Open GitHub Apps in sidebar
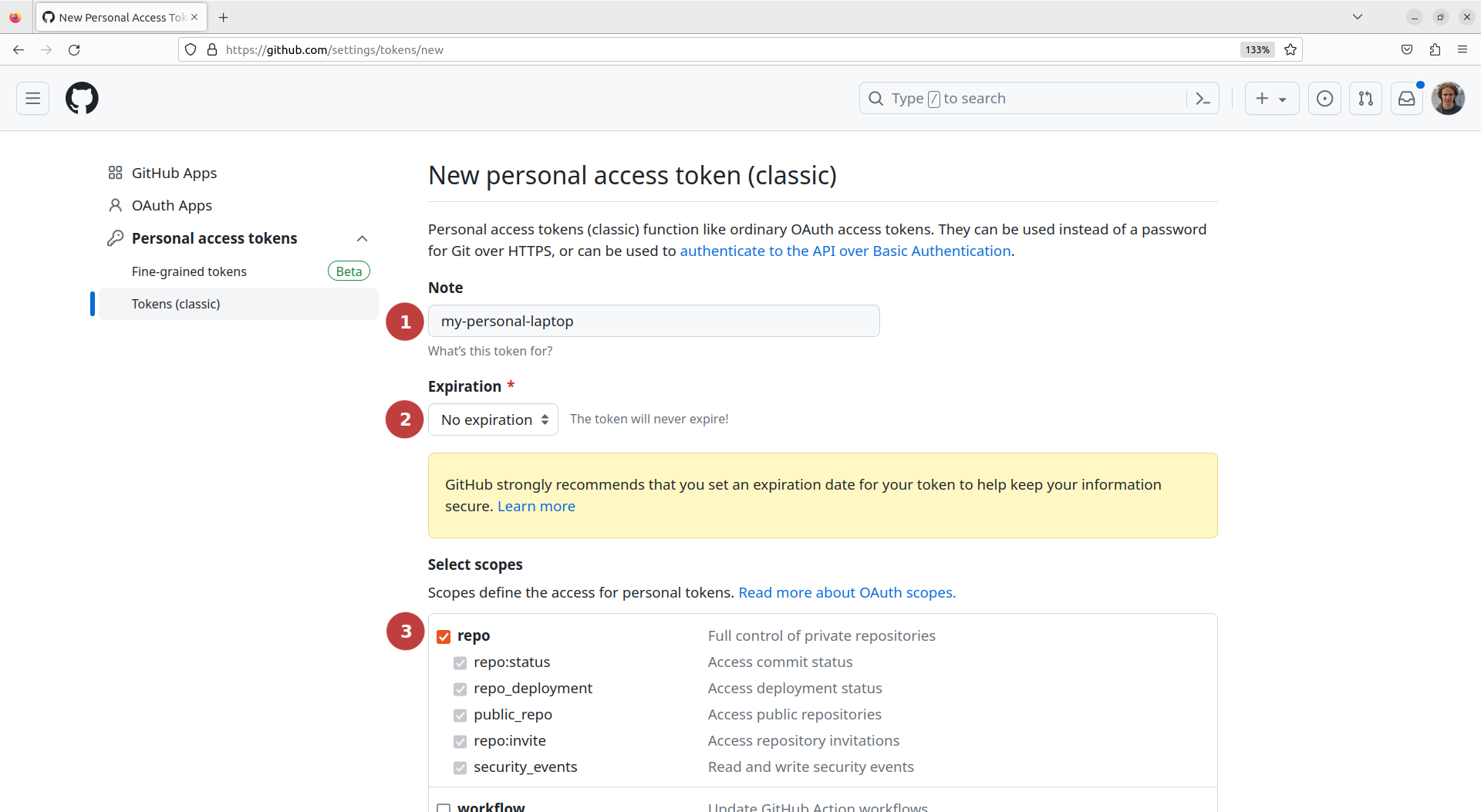The height and width of the screenshot is (812, 1481). click(174, 173)
